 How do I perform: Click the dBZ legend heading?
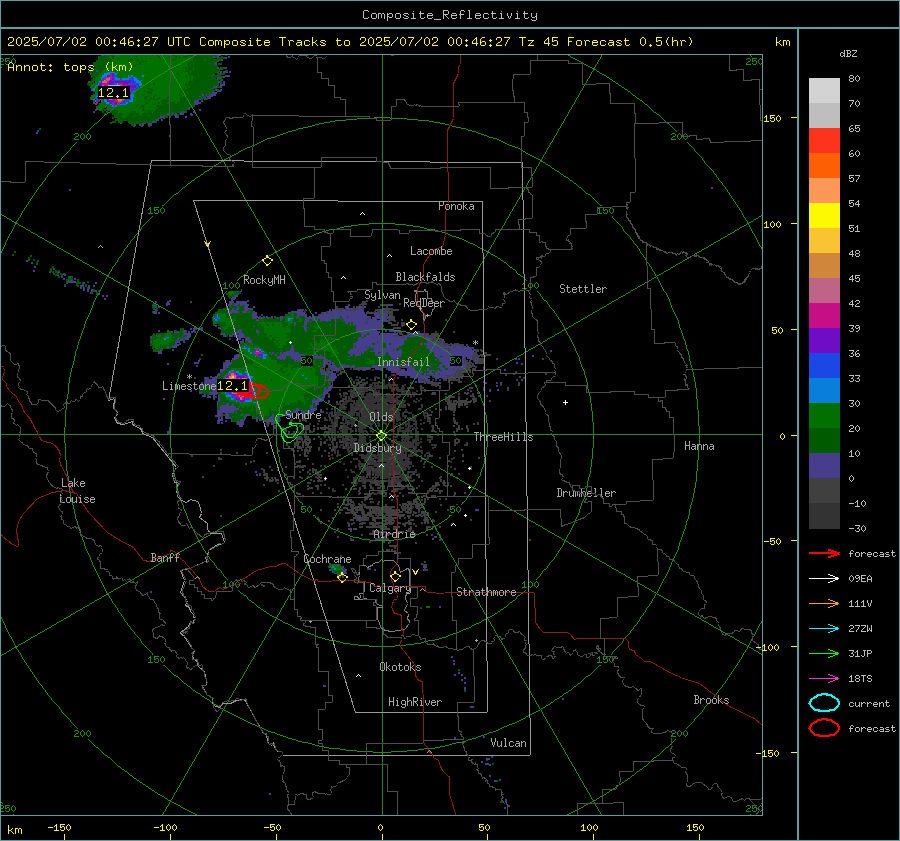[848, 54]
